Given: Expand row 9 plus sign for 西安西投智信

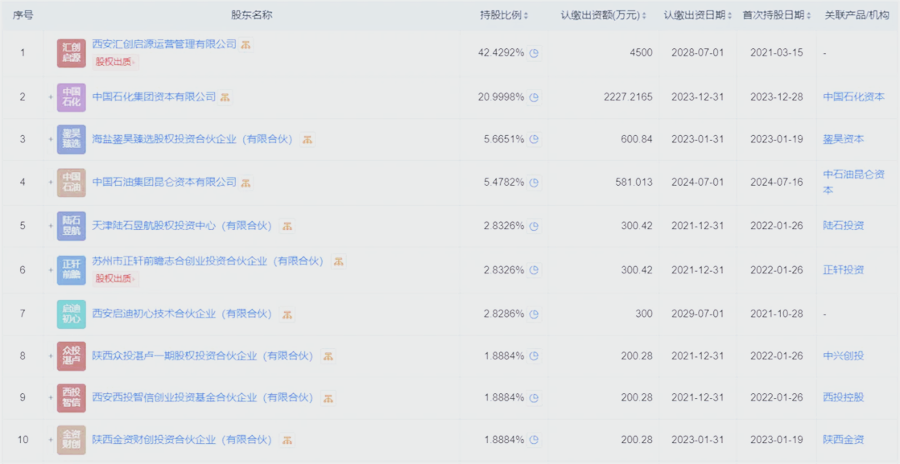Looking at the screenshot, I should (x=51, y=398).
